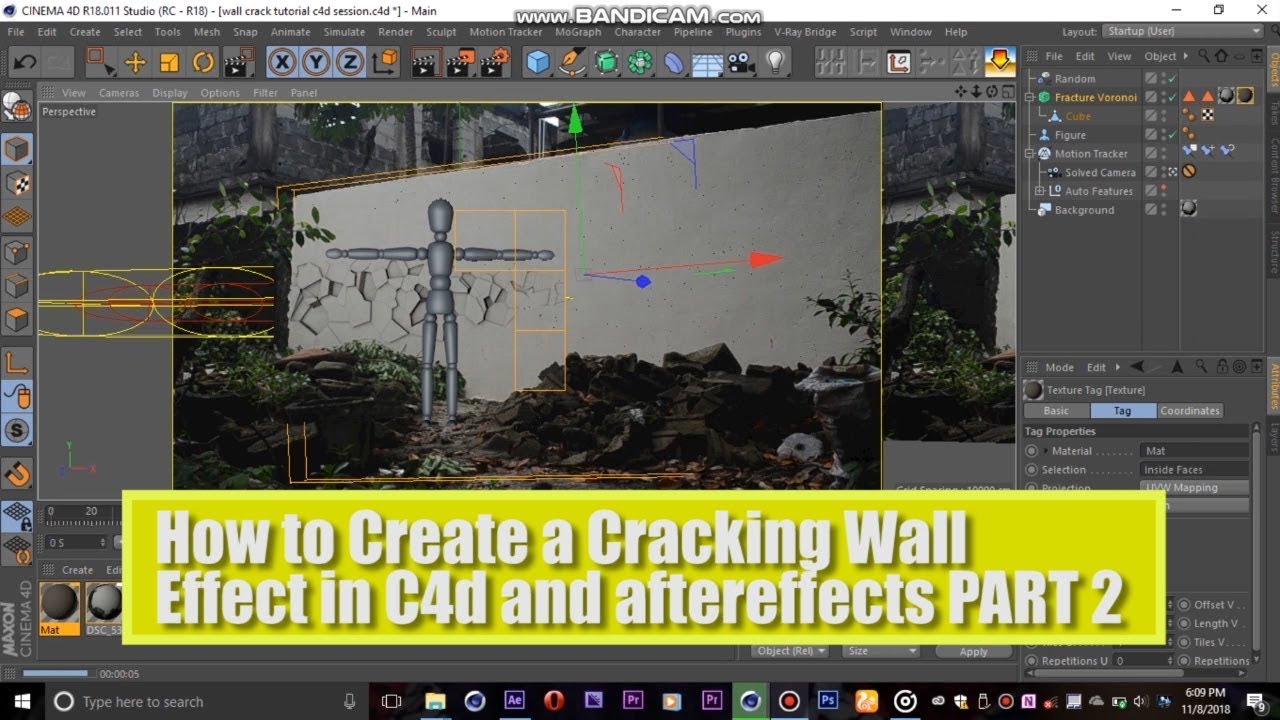Screen dimensions: 1280x720
Task: Add a Light object
Action: [775, 62]
